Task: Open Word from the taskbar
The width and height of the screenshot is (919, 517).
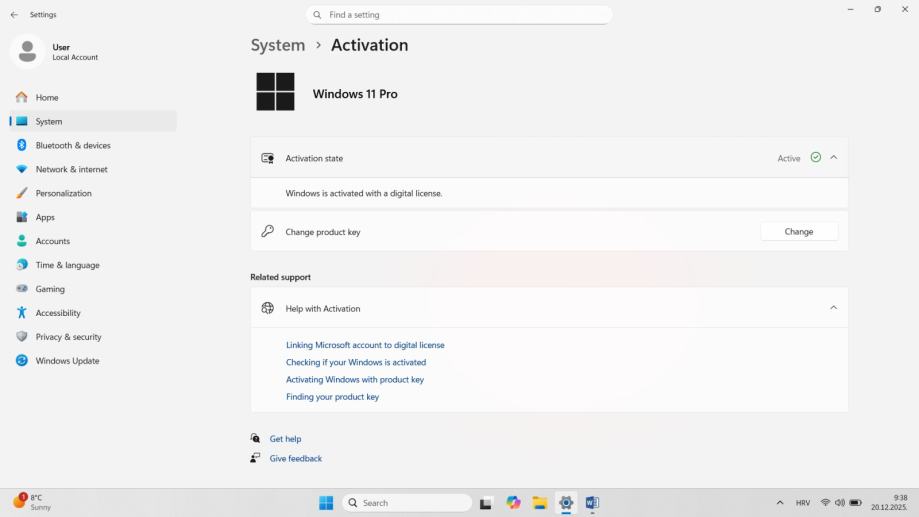Action: 592,503
